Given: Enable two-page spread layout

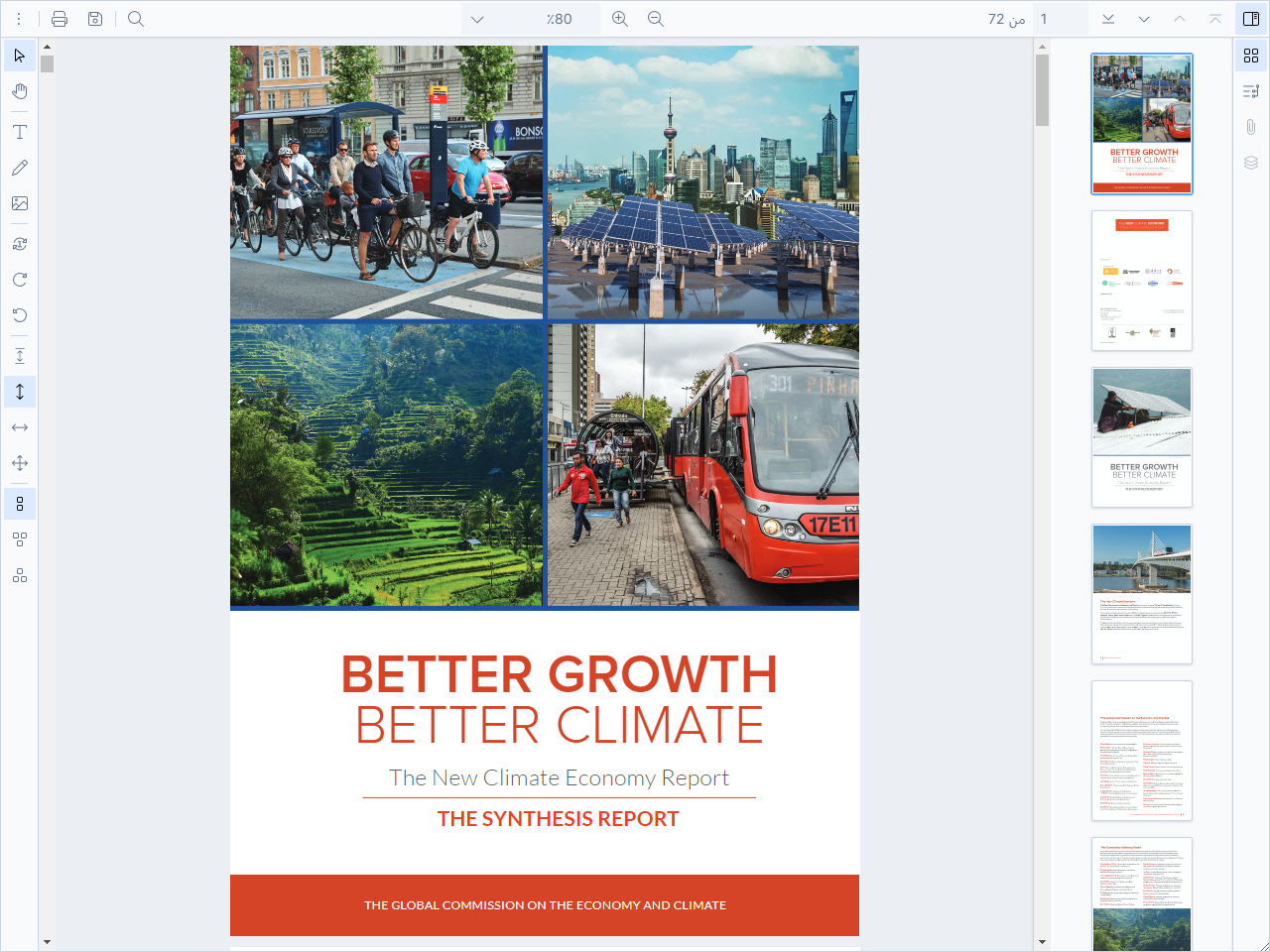Looking at the screenshot, I should 20,539.
